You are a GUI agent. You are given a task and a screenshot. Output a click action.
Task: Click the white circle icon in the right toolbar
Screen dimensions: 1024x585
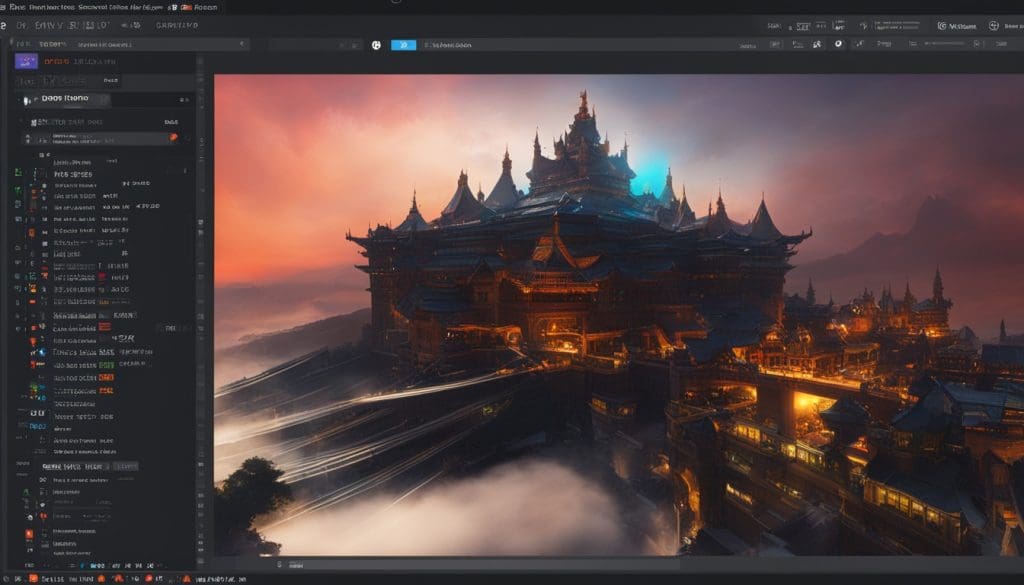838,44
